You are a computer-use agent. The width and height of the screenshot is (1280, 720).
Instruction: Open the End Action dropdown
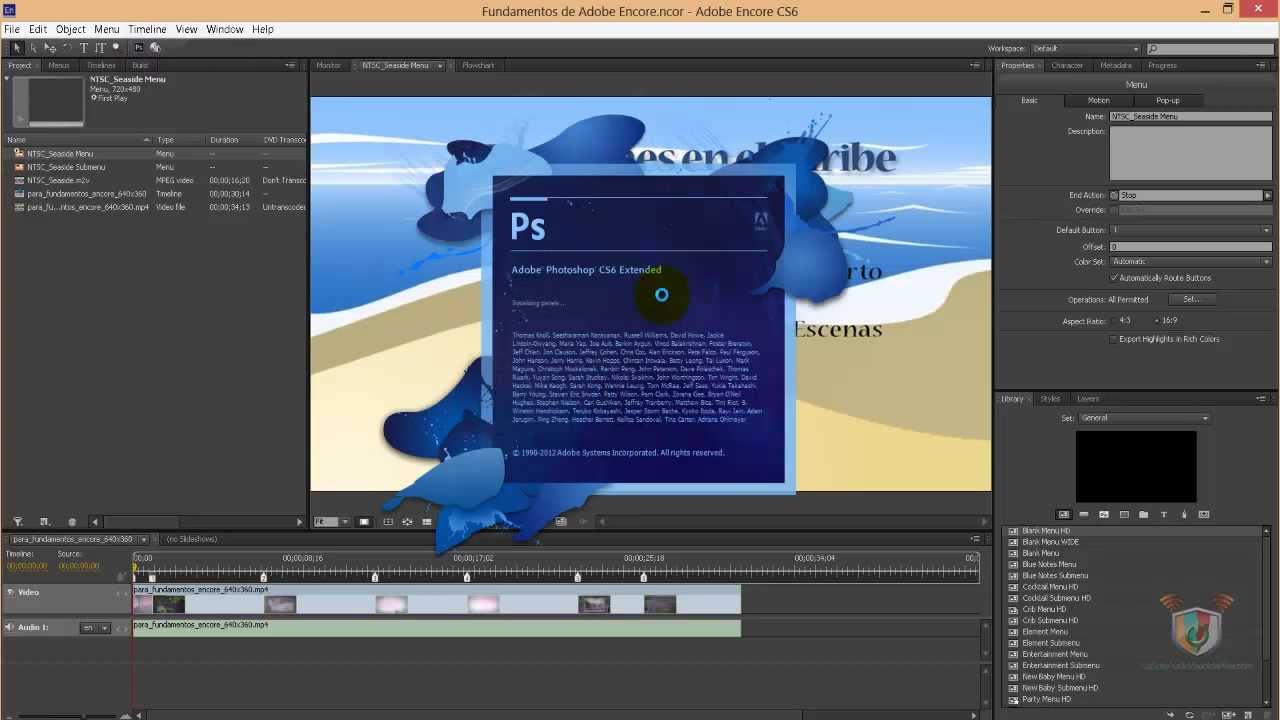(x=1267, y=195)
